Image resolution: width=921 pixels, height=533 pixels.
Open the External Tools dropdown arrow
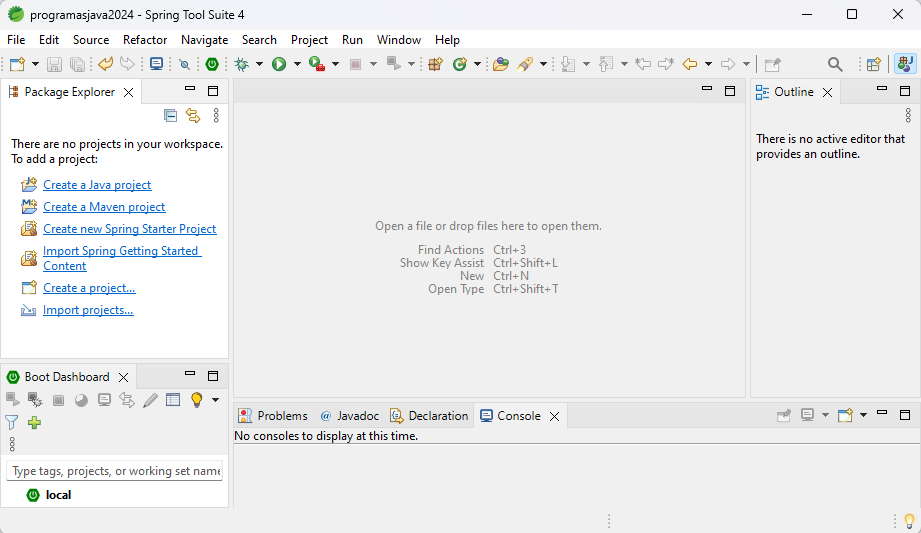[x=335, y=64]
